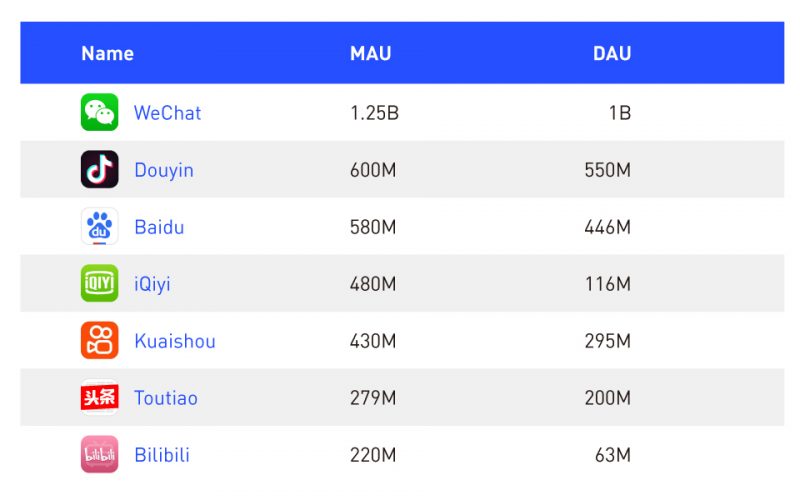This screenshot has height=500, width=800.
Task: Click the Douyin music note icon
Action: coord(99,169)
